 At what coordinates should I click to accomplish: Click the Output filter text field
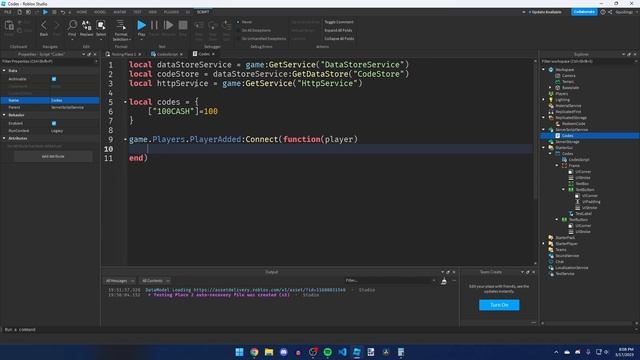(x=390, y=280)
